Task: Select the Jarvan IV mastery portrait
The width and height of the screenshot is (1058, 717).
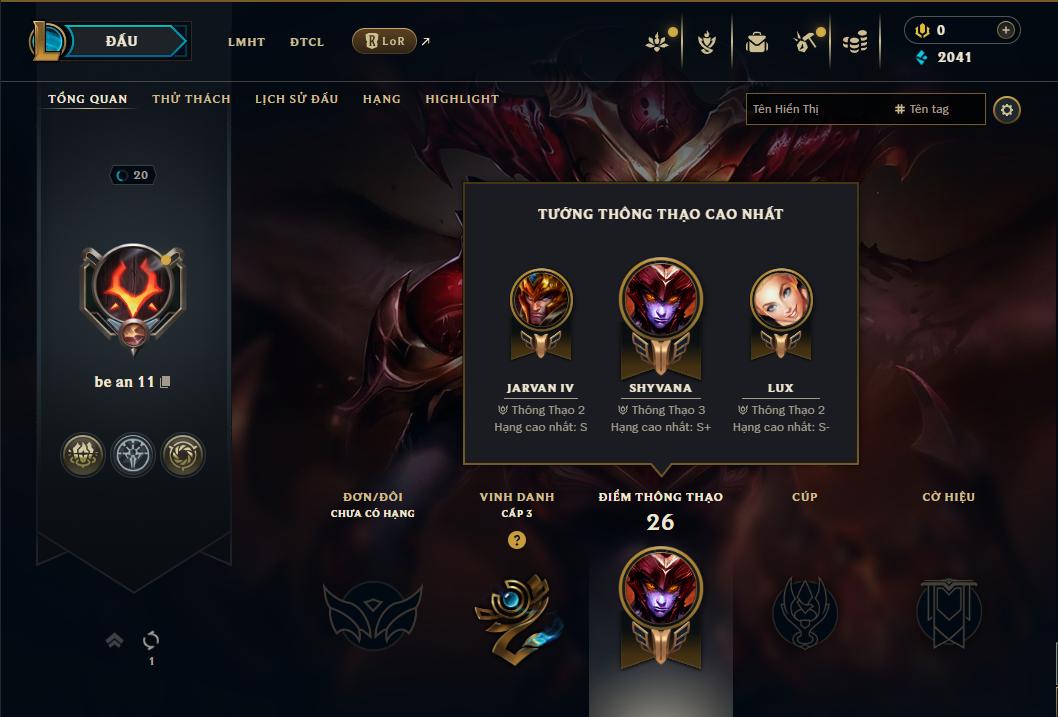Action: [x=541, y=299]
